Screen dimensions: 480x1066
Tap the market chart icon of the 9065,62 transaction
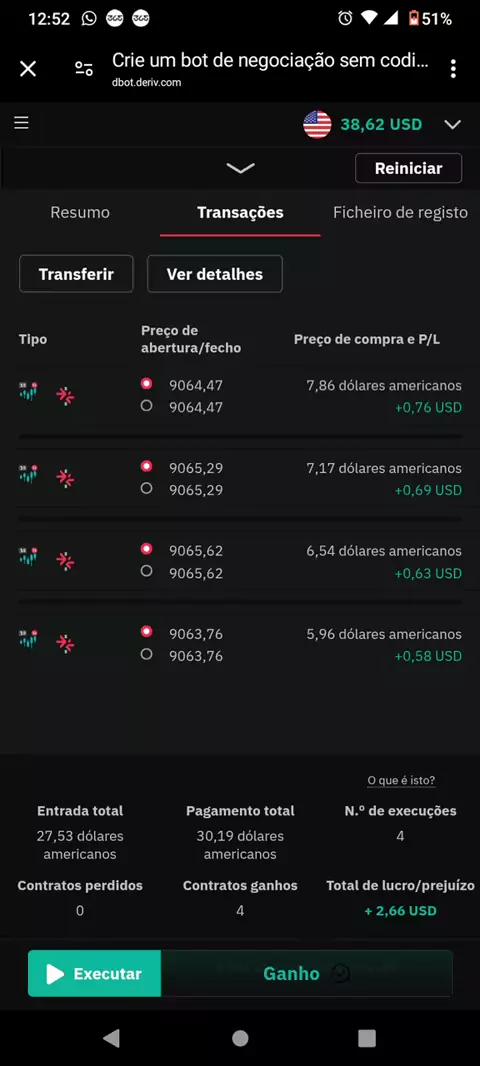(x=29, y=557)
